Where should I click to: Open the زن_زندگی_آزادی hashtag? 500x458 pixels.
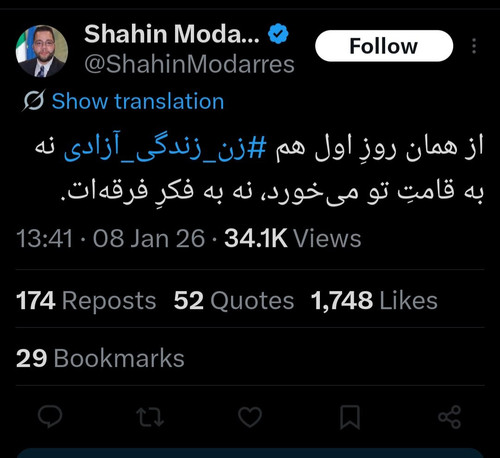(x=165, y=149)
